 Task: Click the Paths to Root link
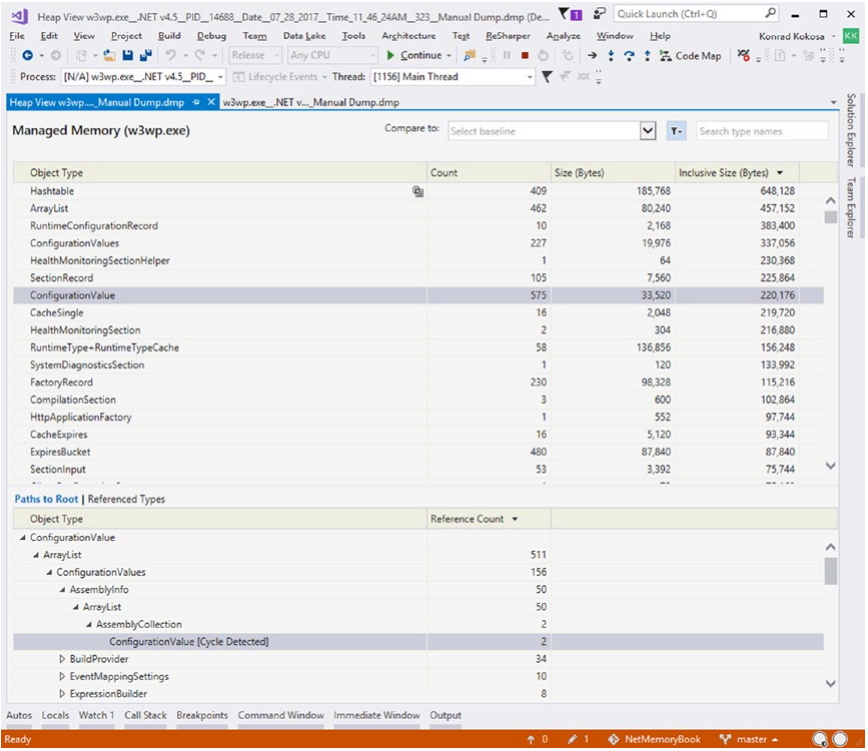coord(46,499)
